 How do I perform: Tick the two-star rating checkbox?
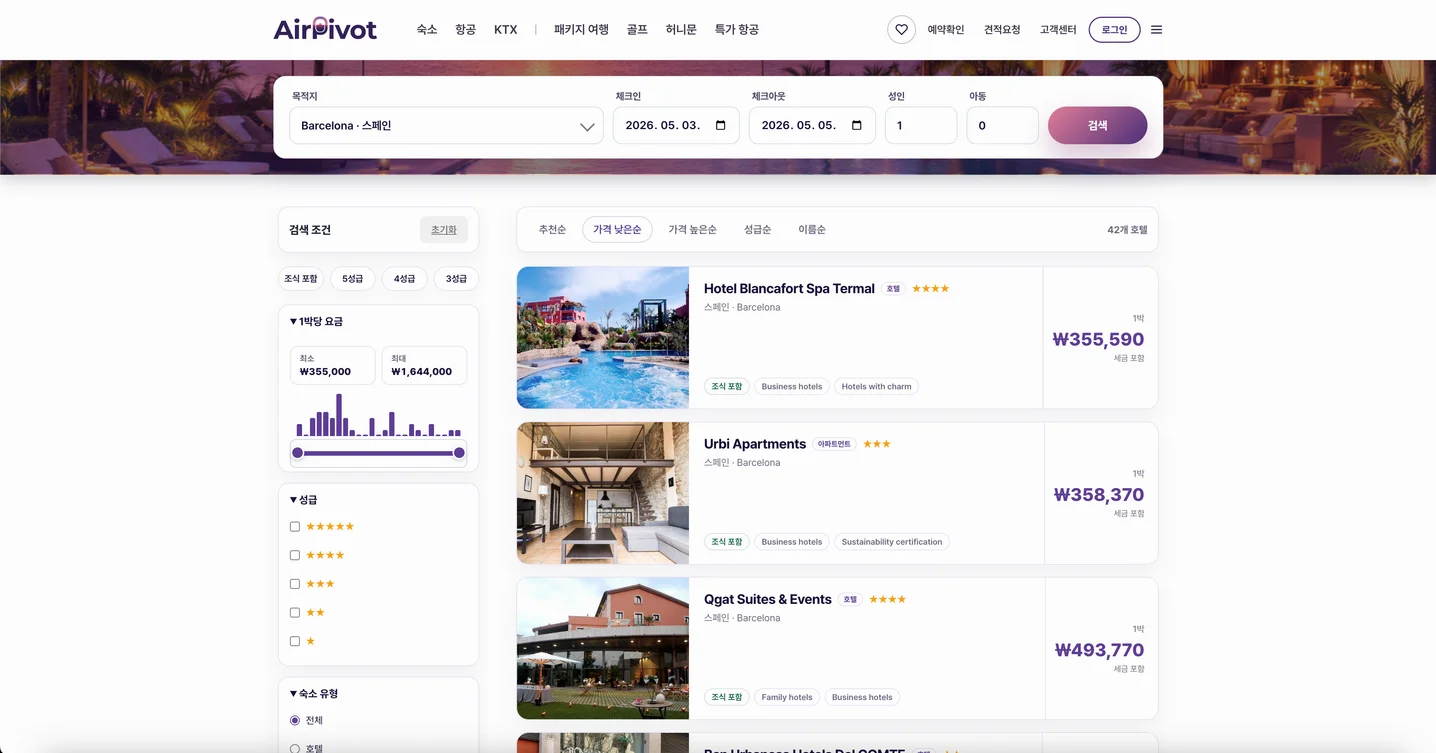(295, 612)
